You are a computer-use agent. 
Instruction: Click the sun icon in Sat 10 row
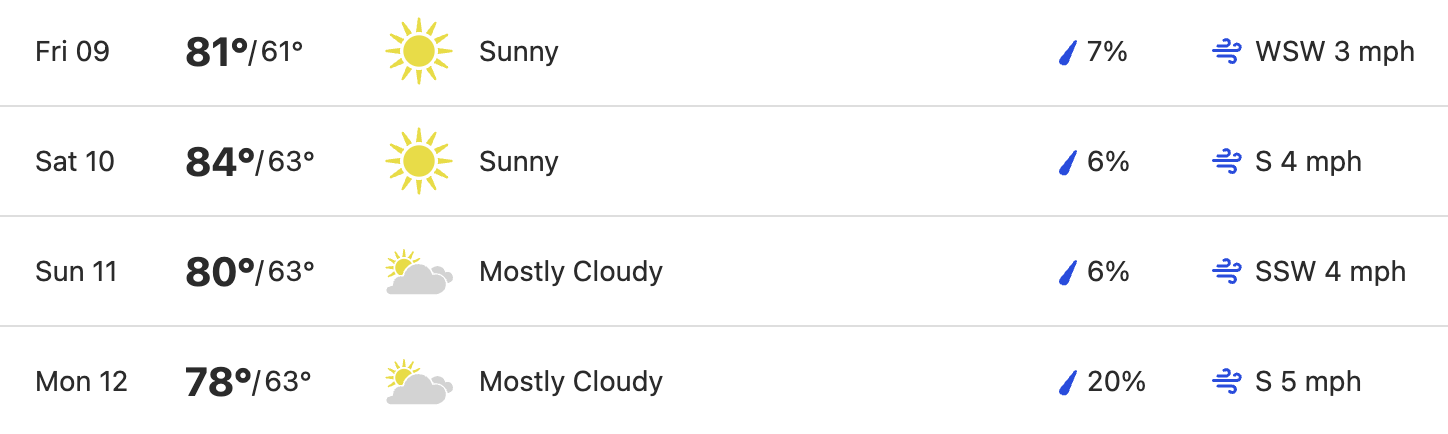(x=419, y=161)
